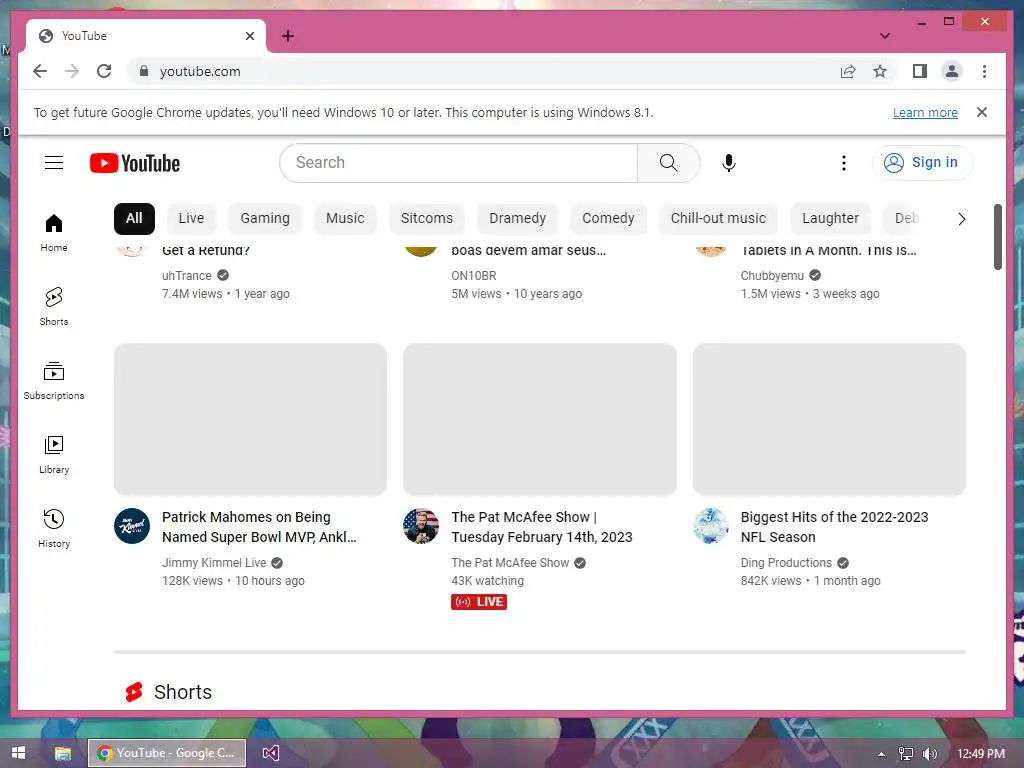Click the Learn more link

925,112
